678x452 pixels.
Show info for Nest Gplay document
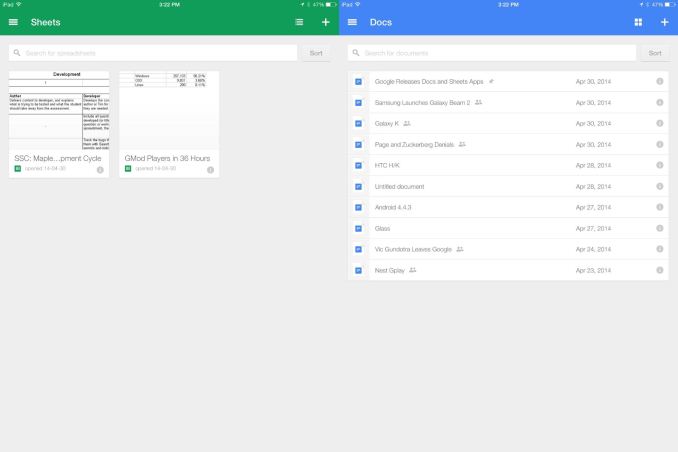coord(660,270)
